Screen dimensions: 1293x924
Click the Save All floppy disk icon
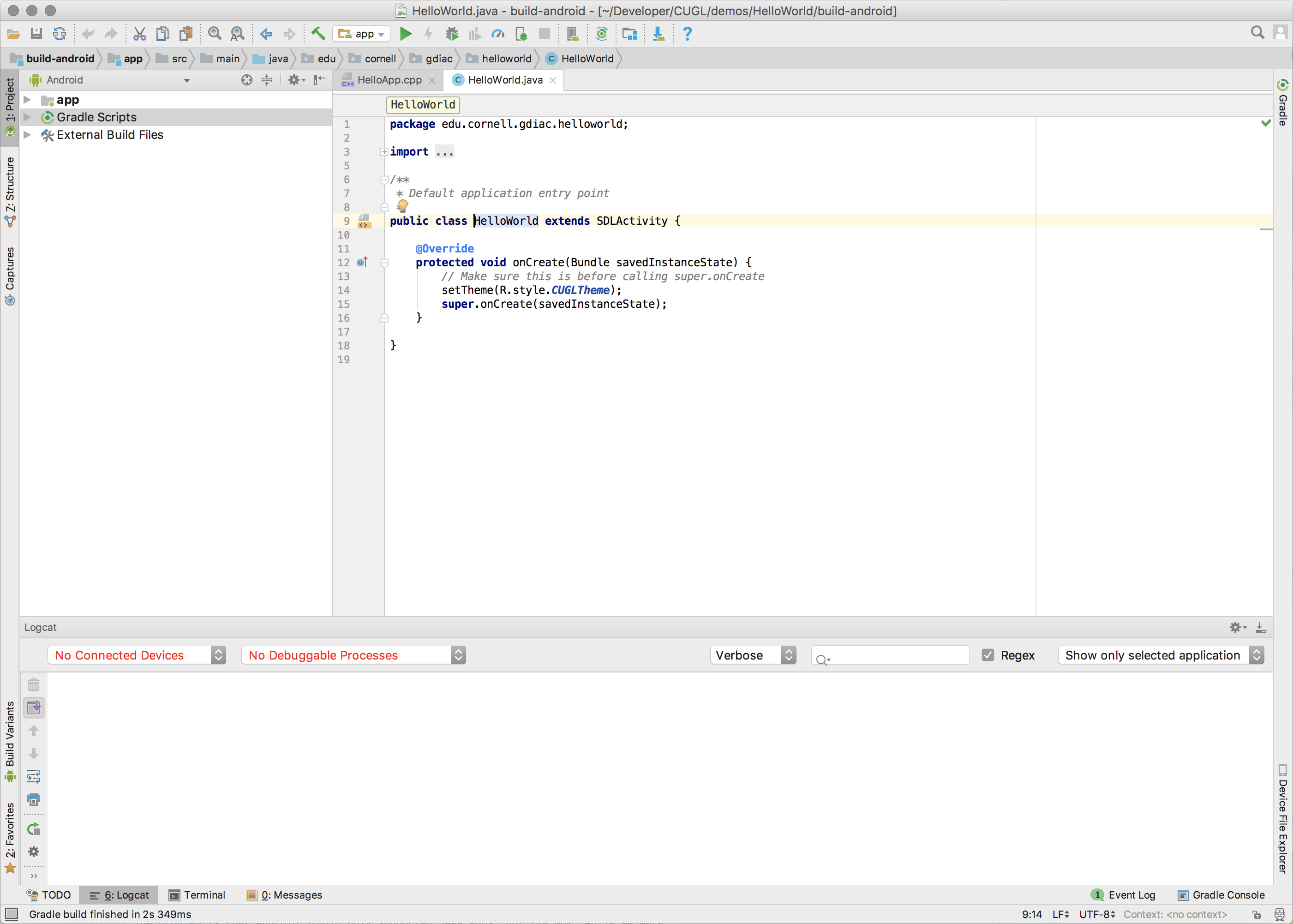tap(36, 34)
